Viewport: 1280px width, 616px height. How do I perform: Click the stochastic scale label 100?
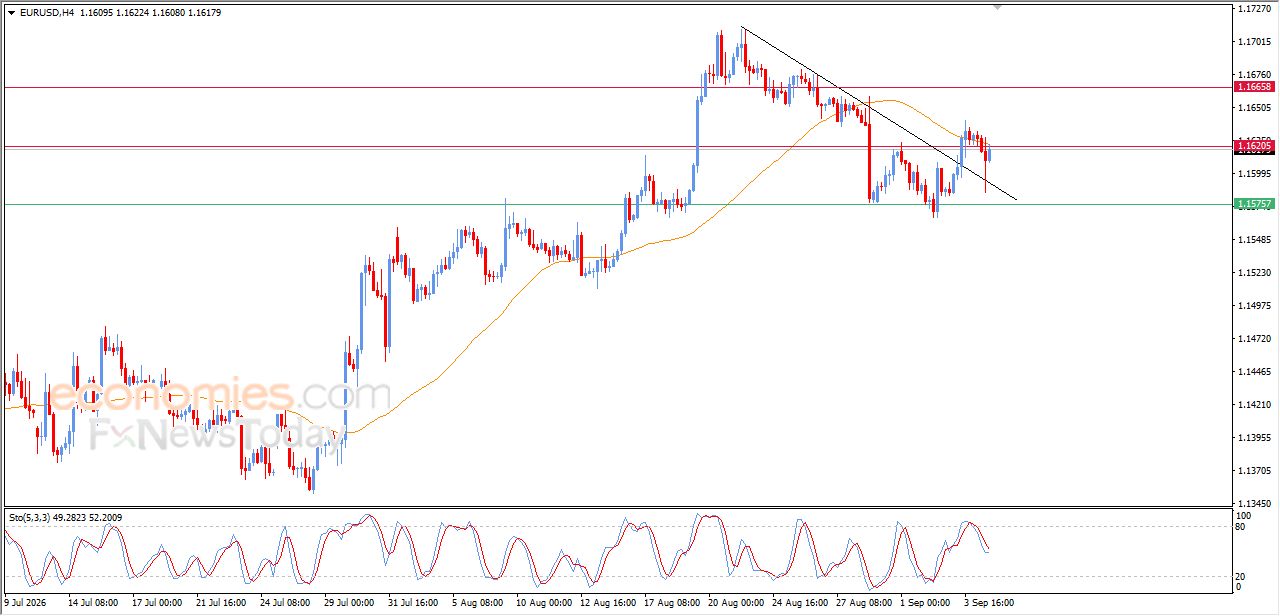coord(1245,516)
